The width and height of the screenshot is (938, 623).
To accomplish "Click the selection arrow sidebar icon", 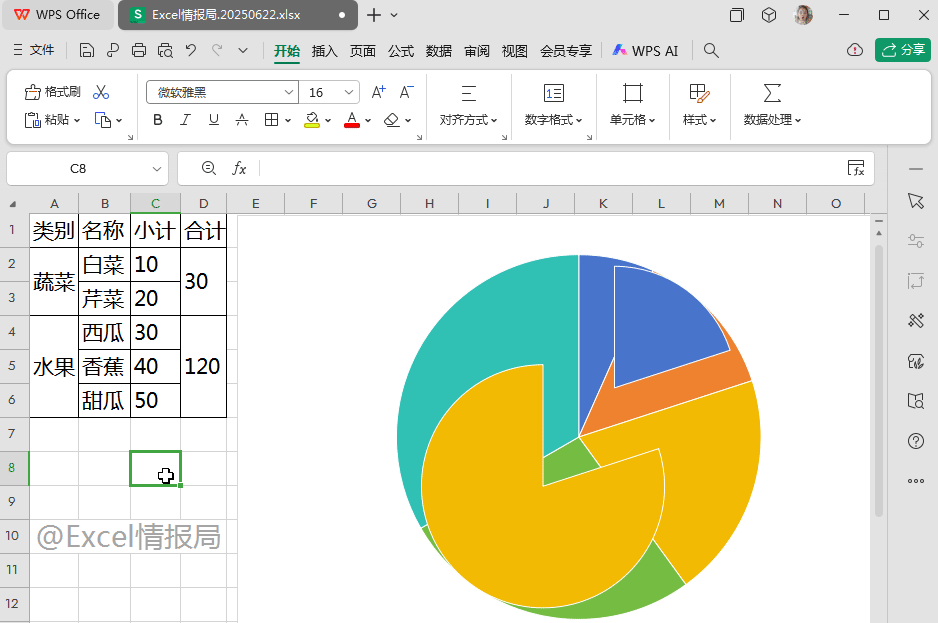I will (916, 201).
